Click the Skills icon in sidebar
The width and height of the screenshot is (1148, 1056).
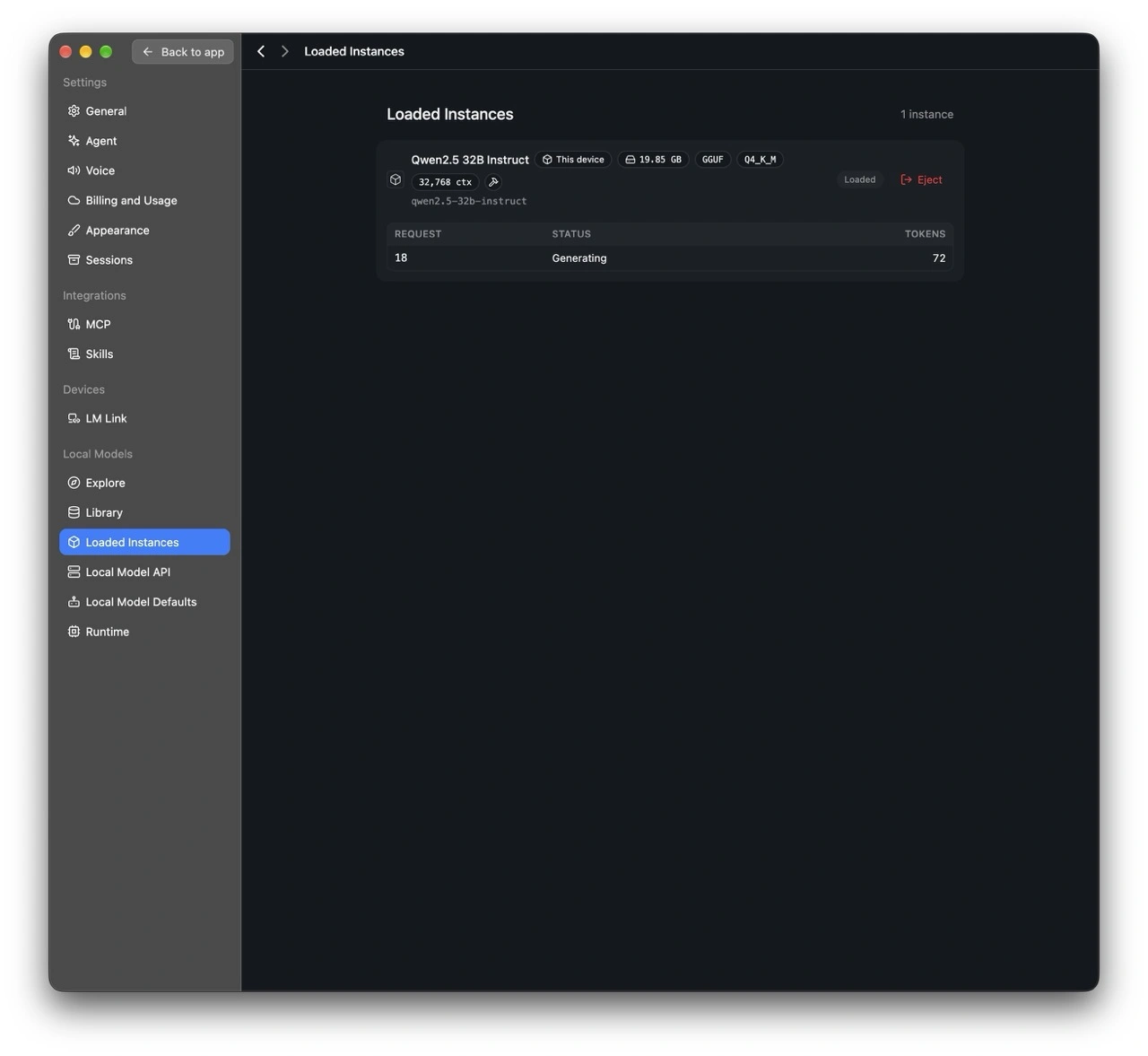tap(74, 354)
